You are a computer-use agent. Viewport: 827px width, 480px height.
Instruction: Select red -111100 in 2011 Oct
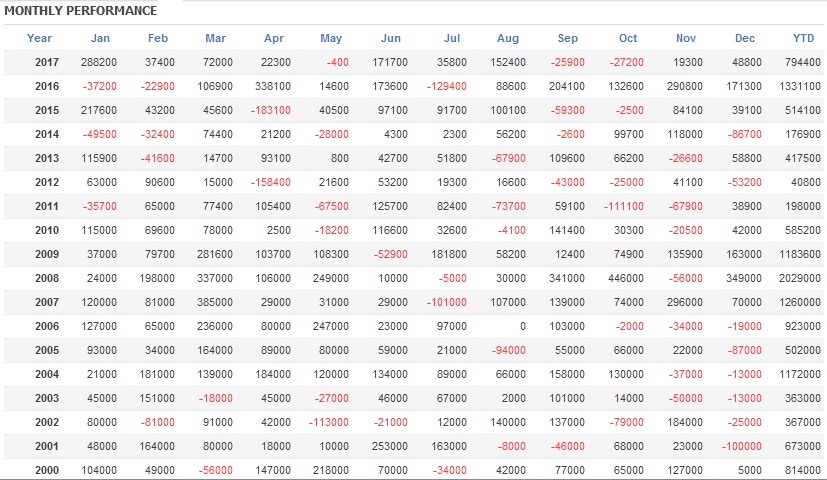click(623, 206)
